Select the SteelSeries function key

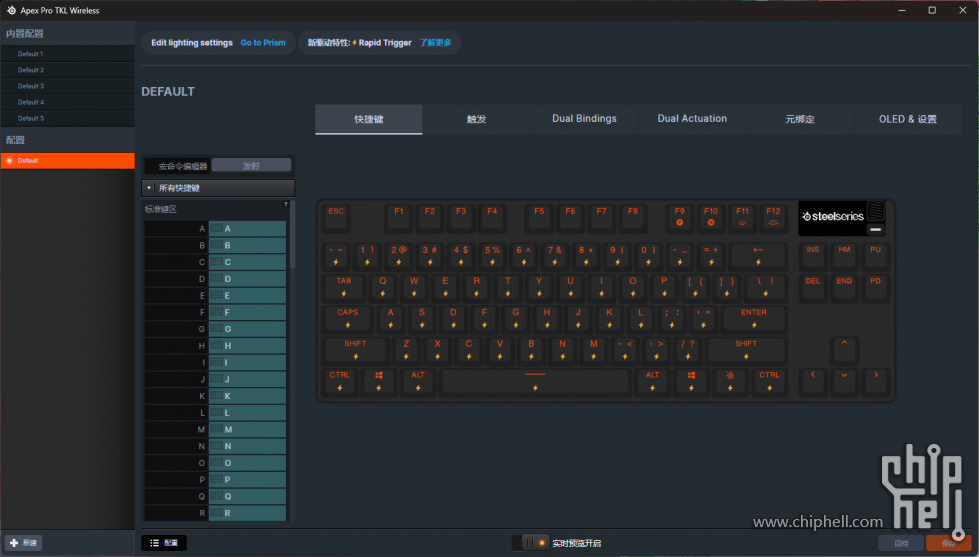click(x=730, y=382)
